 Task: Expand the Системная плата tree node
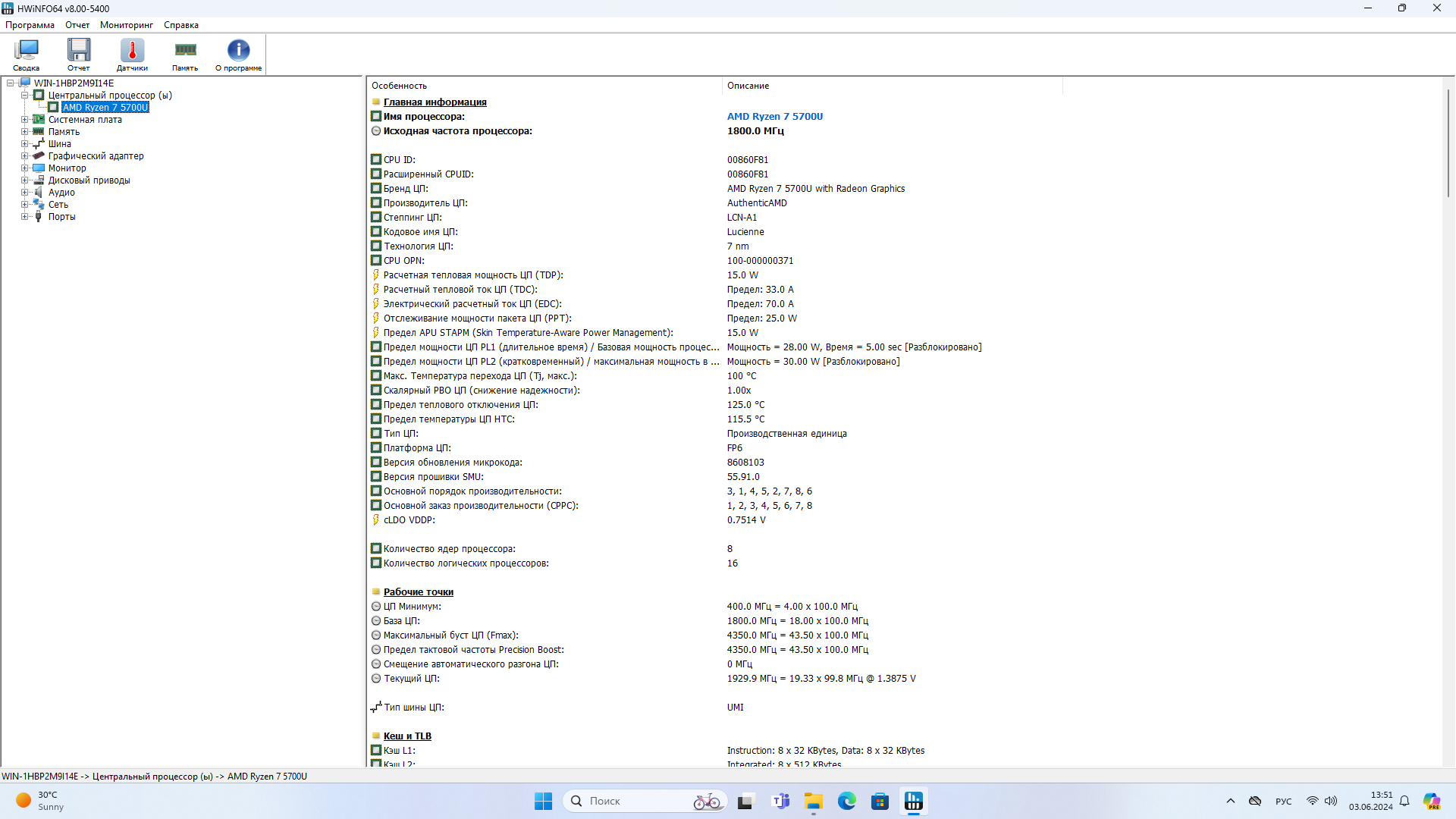[x=24, y=120]
